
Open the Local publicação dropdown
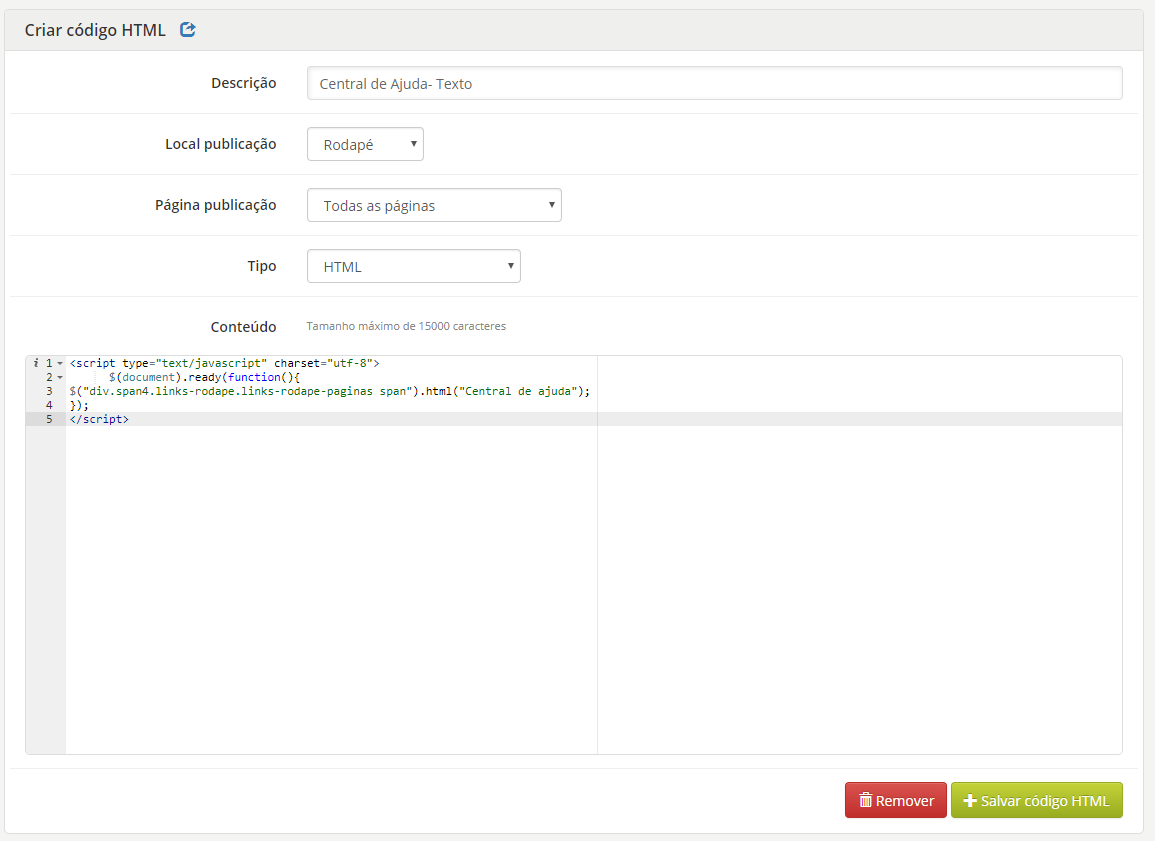[365, 144]
